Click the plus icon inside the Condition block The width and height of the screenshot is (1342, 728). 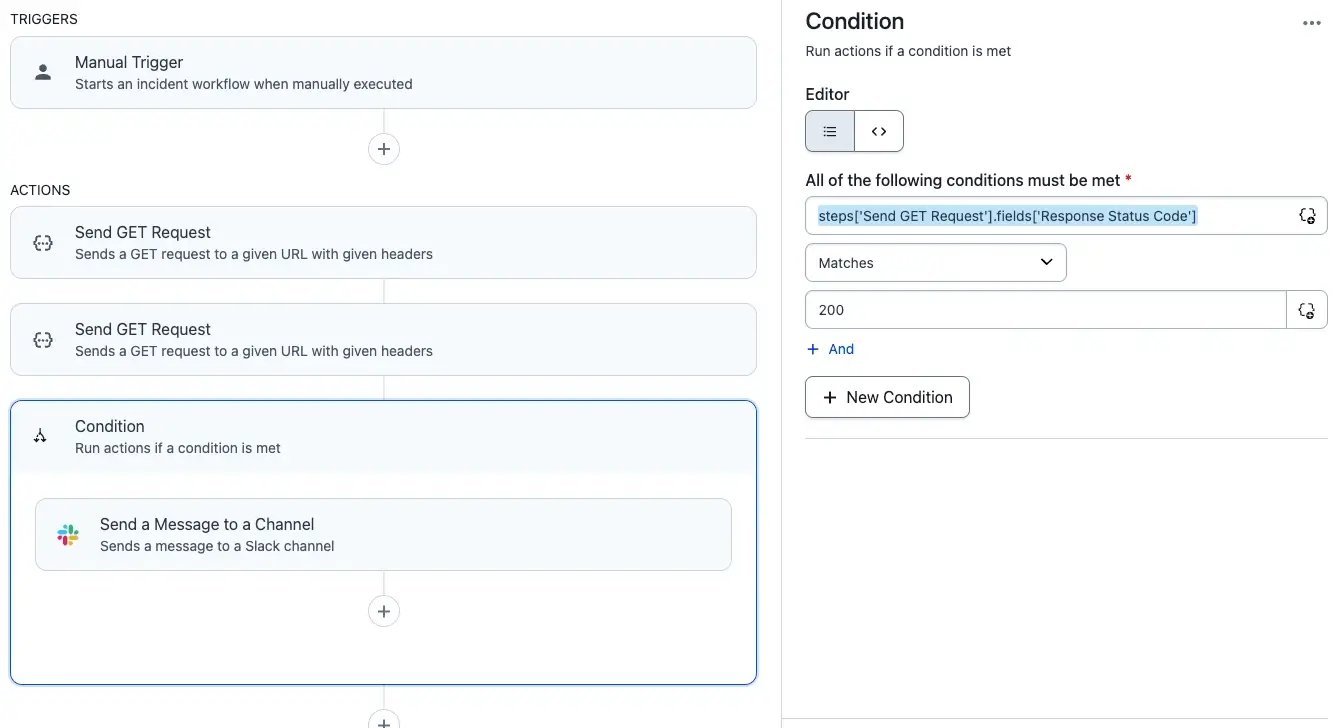384,611
